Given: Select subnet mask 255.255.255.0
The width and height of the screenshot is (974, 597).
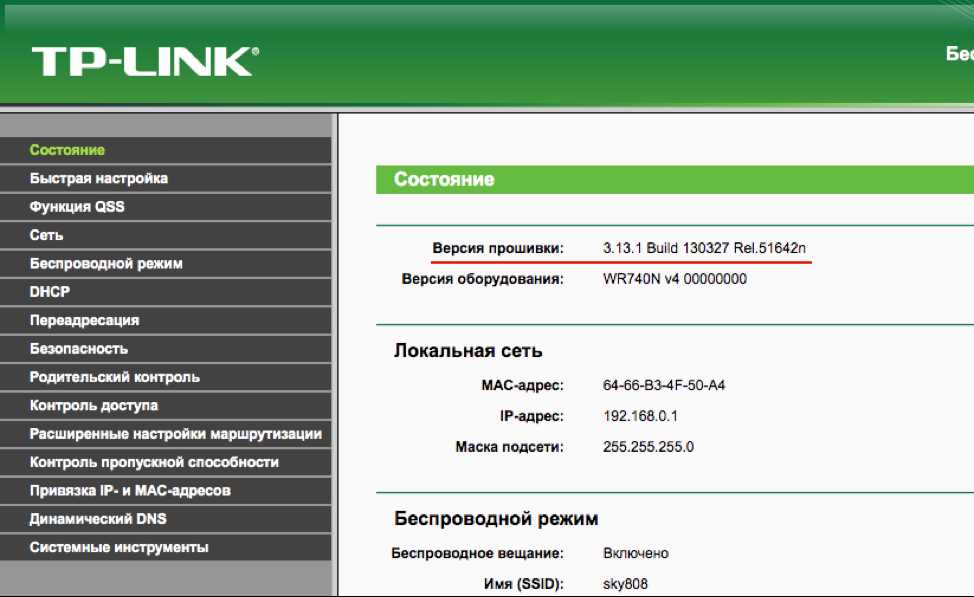Looking at the screenshot, I should 648,447.
